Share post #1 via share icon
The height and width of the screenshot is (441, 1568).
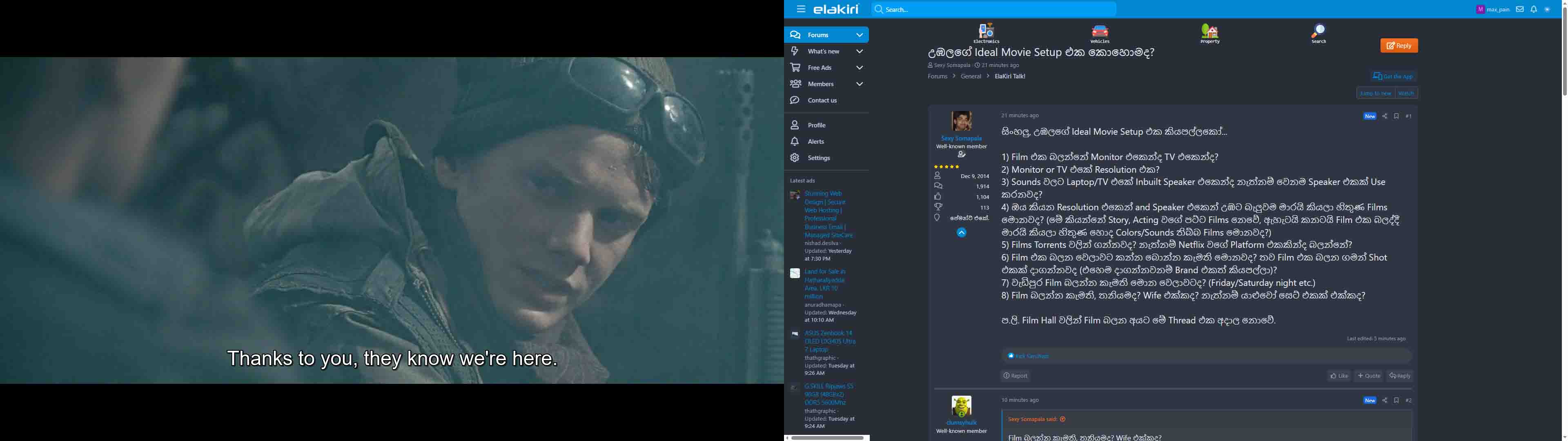1385,116
